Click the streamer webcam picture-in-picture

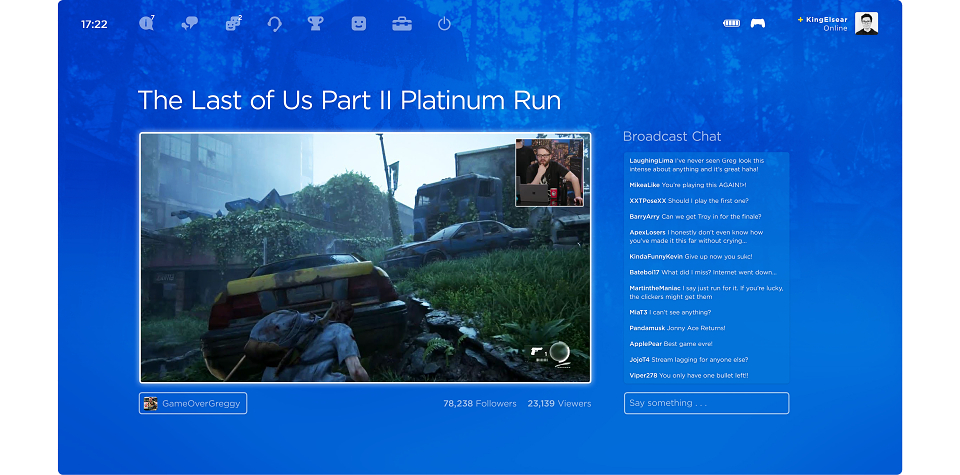(549, 173)
